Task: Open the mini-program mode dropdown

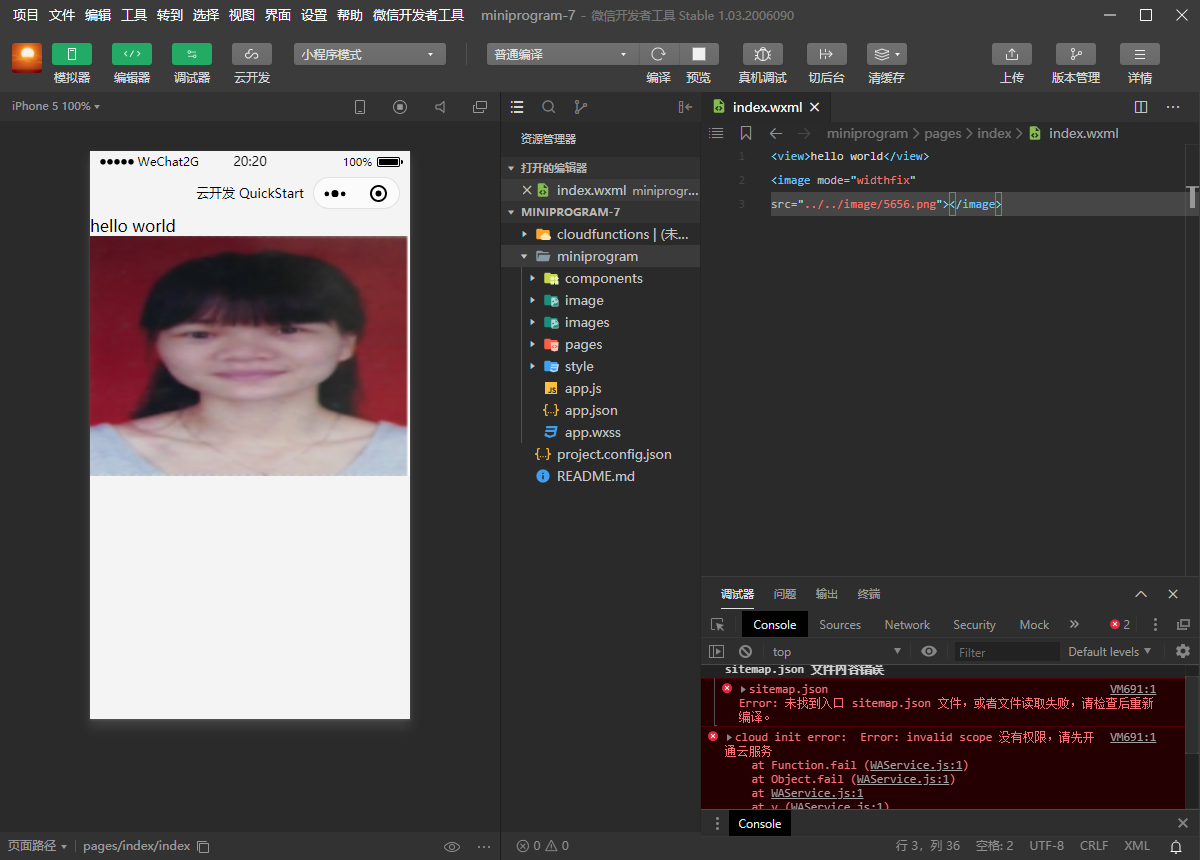Action: pos(370,54)
